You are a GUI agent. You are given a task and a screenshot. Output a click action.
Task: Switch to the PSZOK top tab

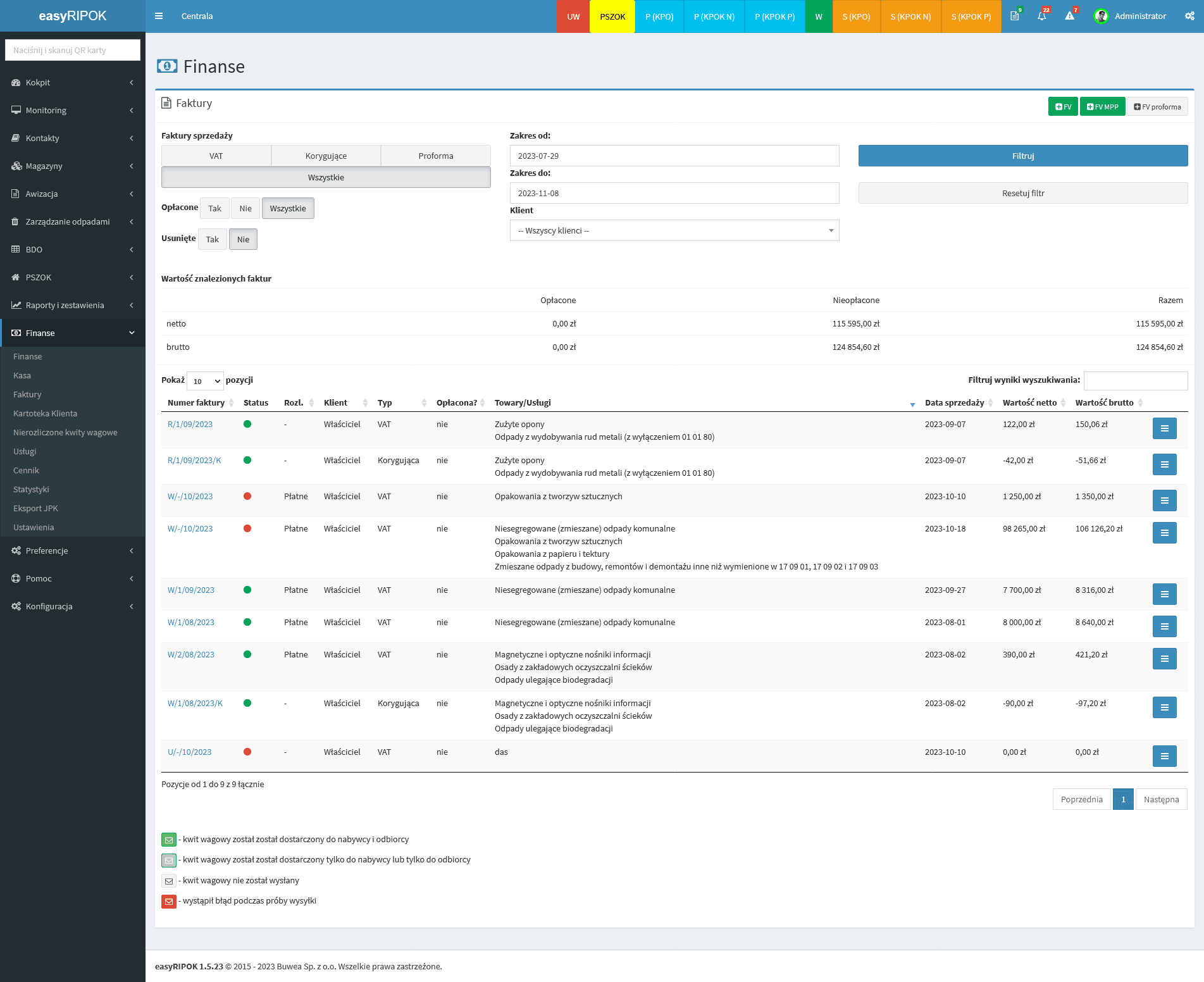pyautogui.click(x=612, y=16)
